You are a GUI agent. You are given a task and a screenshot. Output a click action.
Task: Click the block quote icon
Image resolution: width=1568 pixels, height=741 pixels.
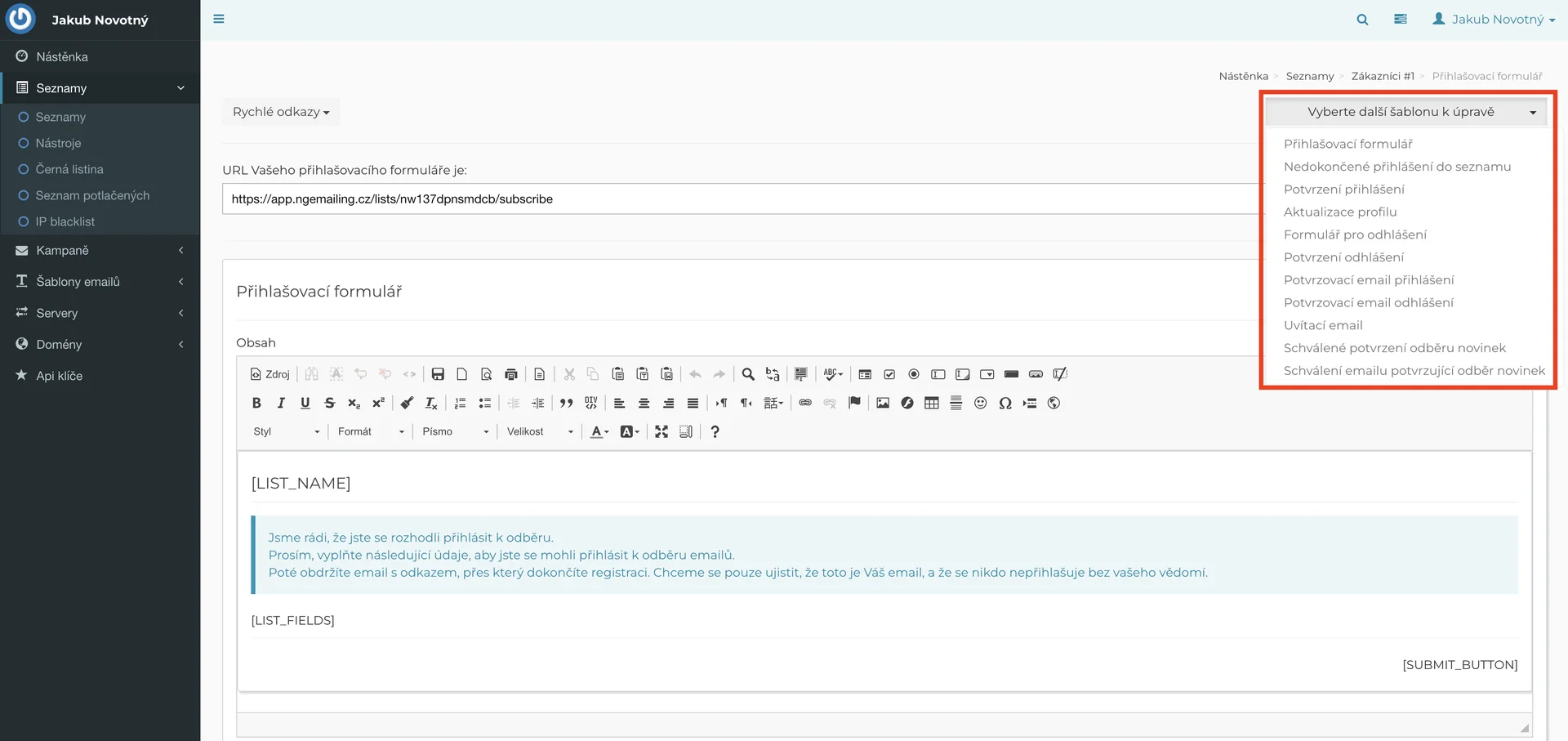point(566,403)
